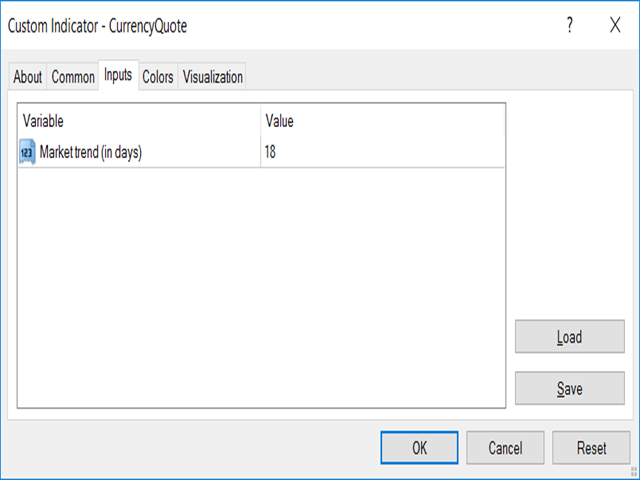Go to the Colors tab
The height and width of the screenshot is (480, 640).
coord(158,77)
